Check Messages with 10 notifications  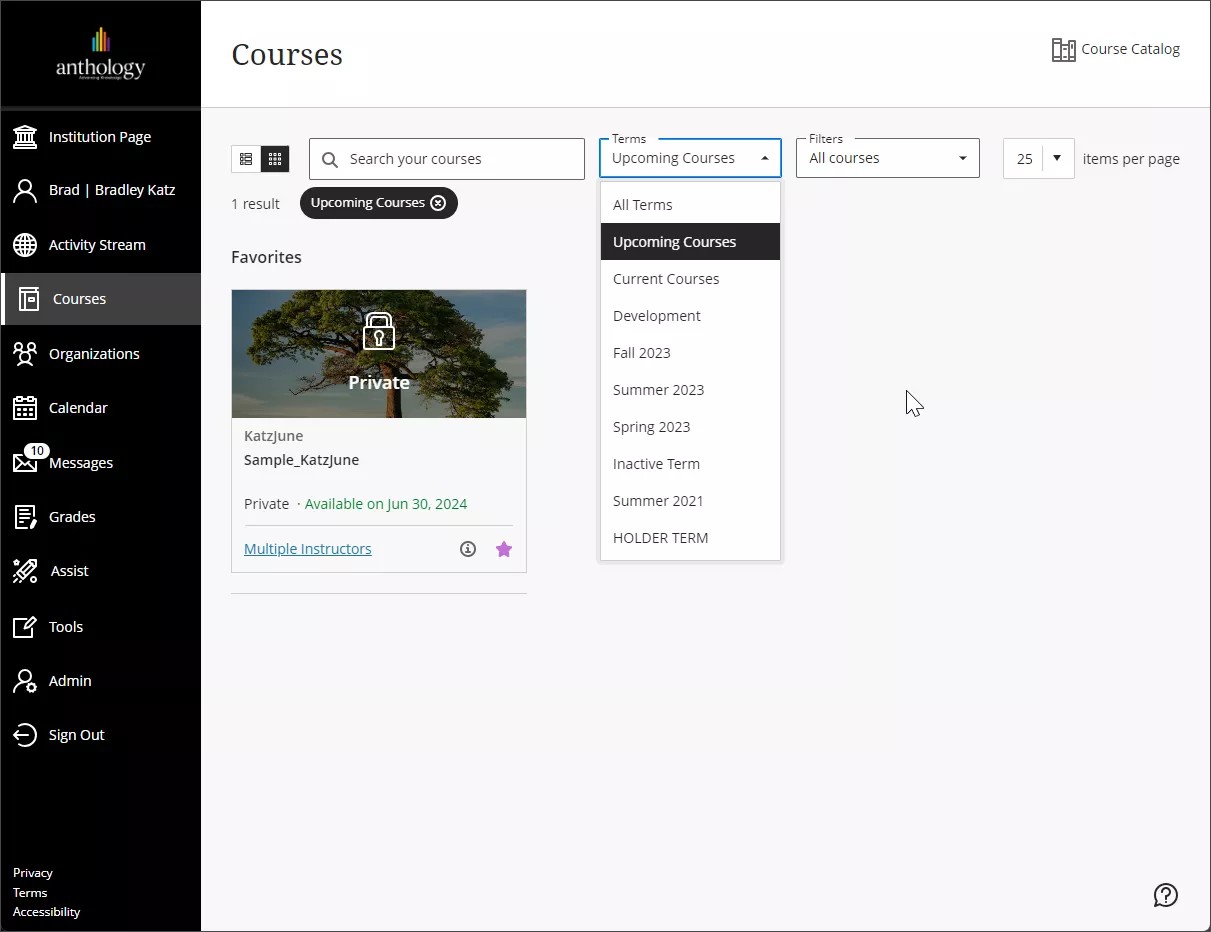[x=80, y=462]
